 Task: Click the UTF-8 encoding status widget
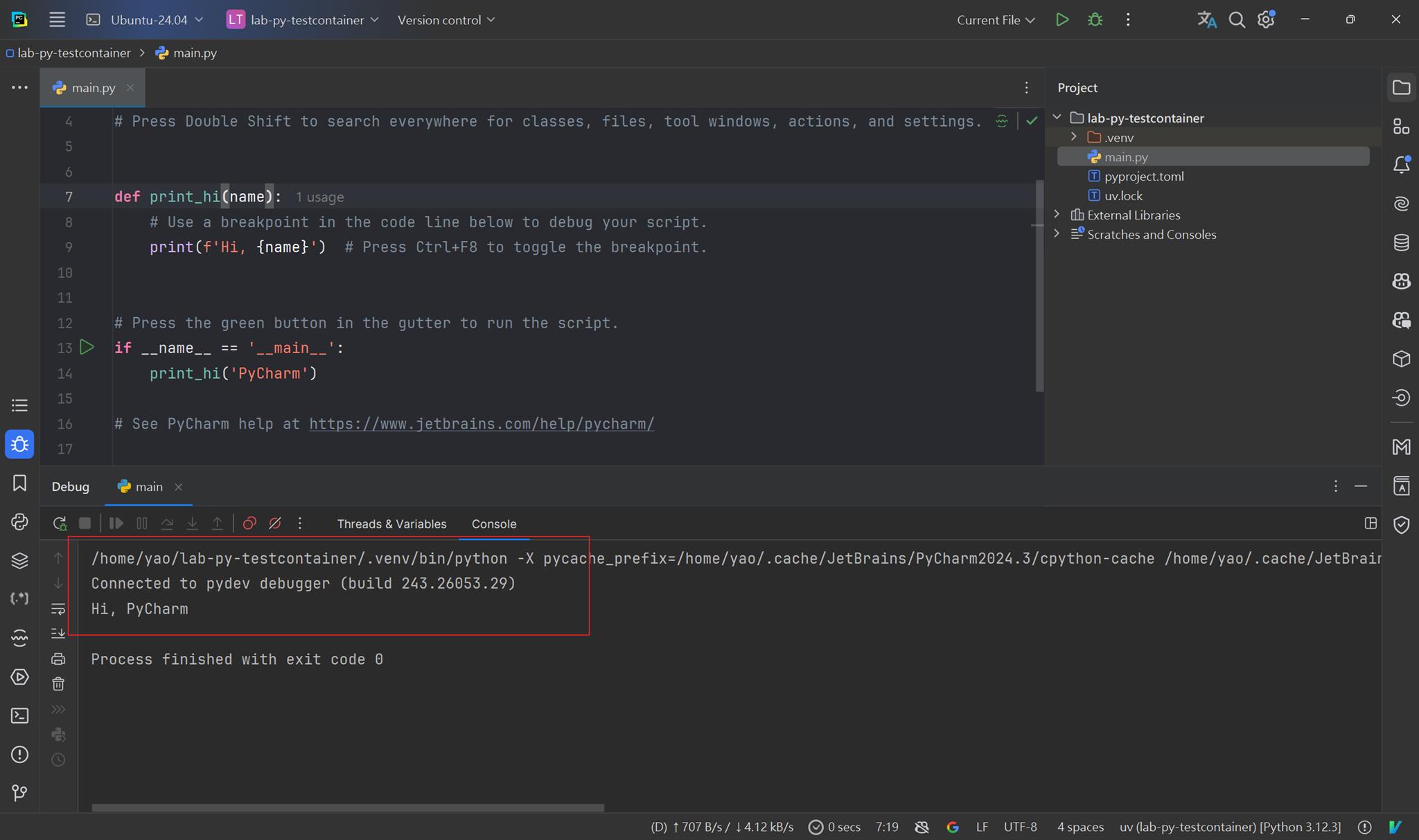tap(1020, 827)
